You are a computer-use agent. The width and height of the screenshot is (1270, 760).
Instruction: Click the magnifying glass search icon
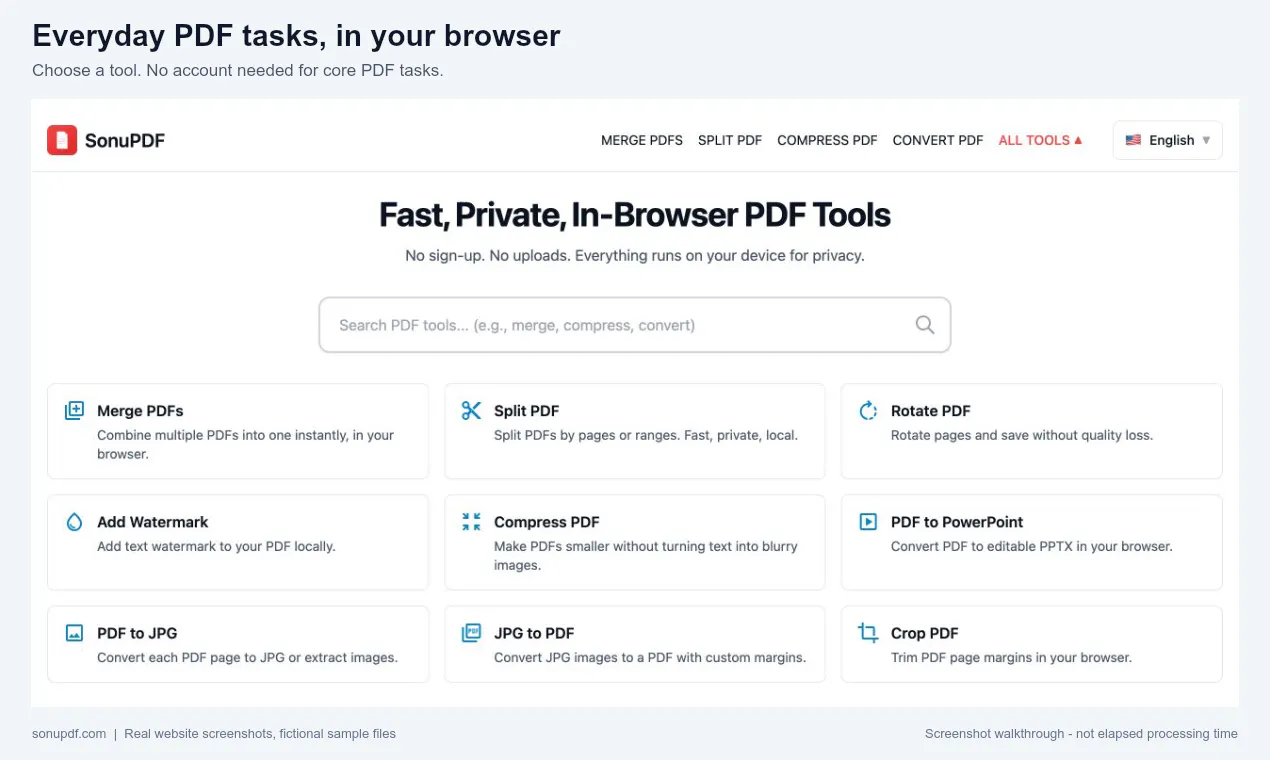[925, 325]
